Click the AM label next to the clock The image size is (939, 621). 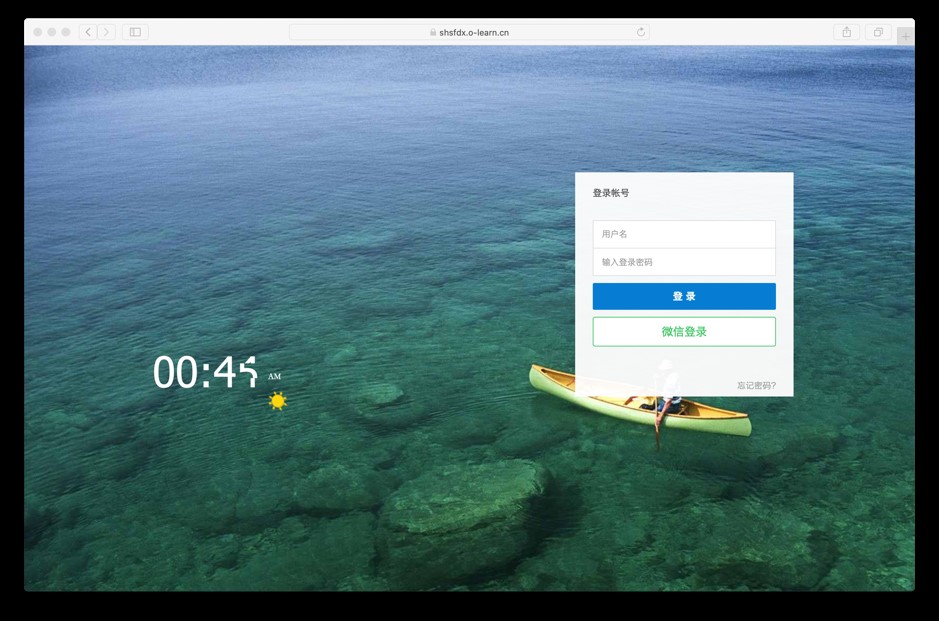274,377
